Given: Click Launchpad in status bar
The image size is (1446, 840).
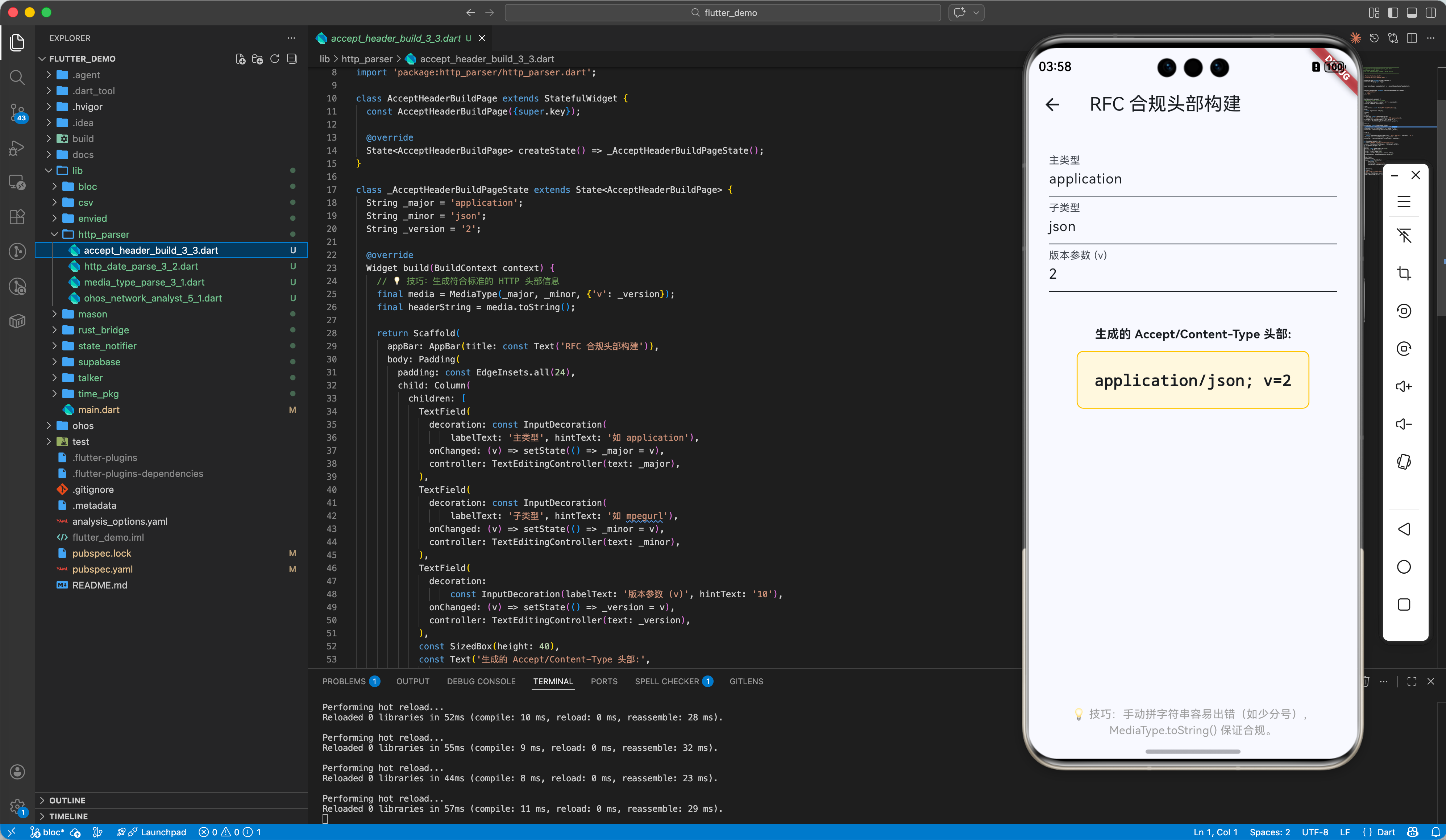Looking at the screenshot, I should [x=163, y=832].
